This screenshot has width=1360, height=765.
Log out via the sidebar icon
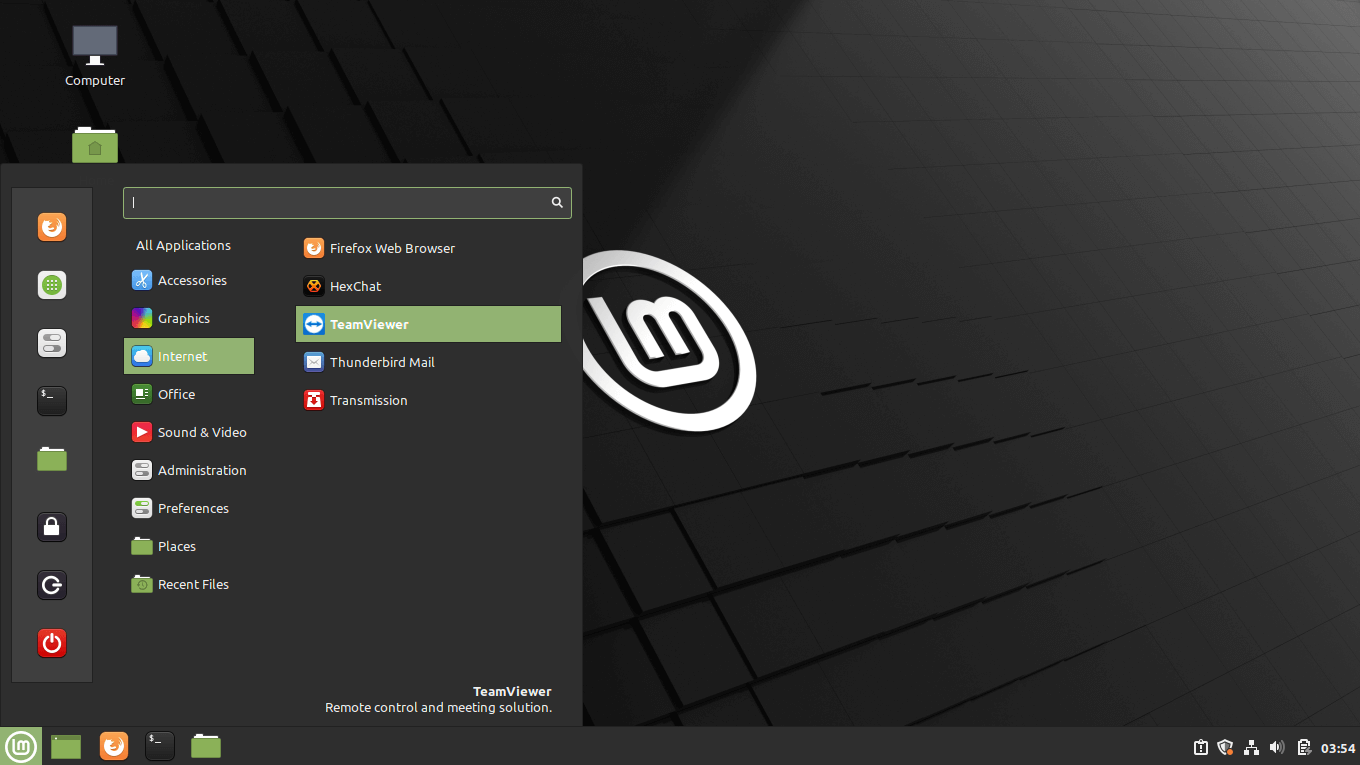click(51, 585)
